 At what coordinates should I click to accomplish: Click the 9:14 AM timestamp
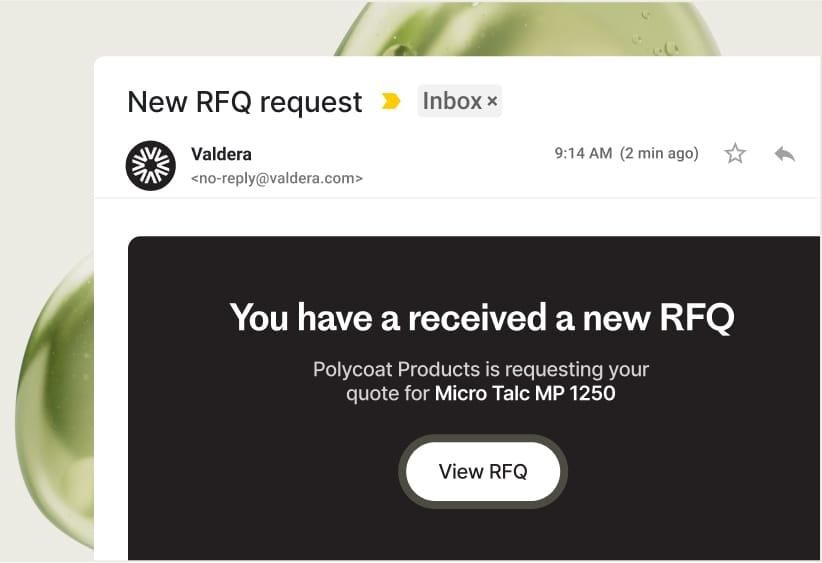(x=583, y=154)
